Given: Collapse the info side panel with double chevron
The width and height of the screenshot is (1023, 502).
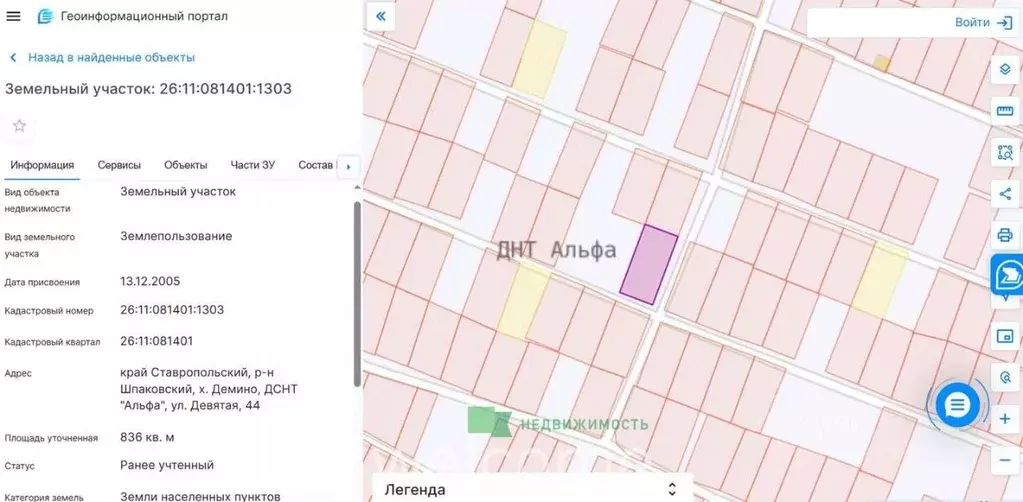Looking at the screenshot, I should [x=381, y=16].
